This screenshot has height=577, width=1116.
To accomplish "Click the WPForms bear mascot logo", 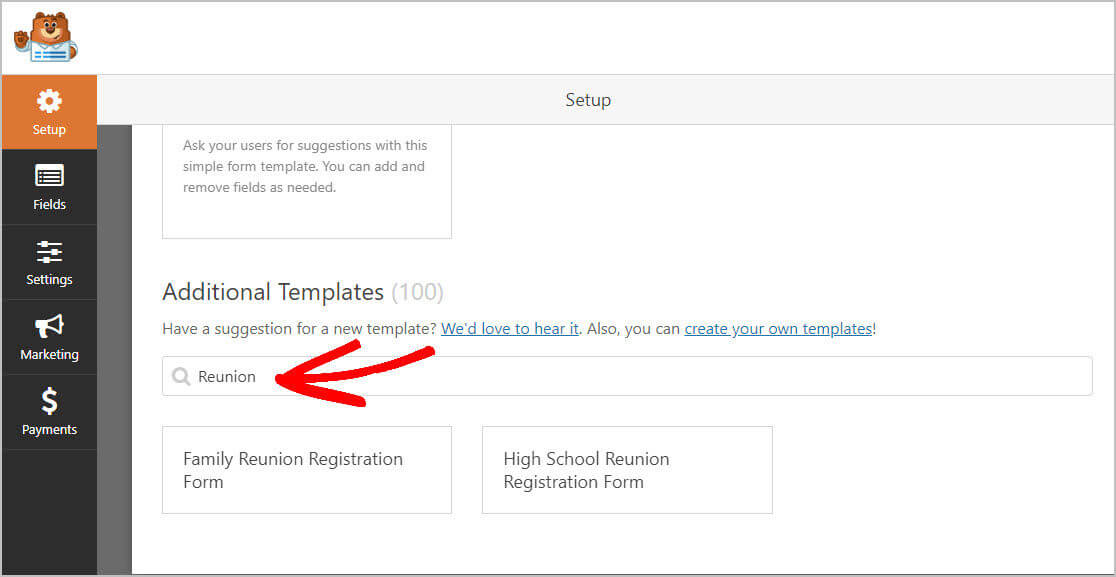I will click(46, 37).
